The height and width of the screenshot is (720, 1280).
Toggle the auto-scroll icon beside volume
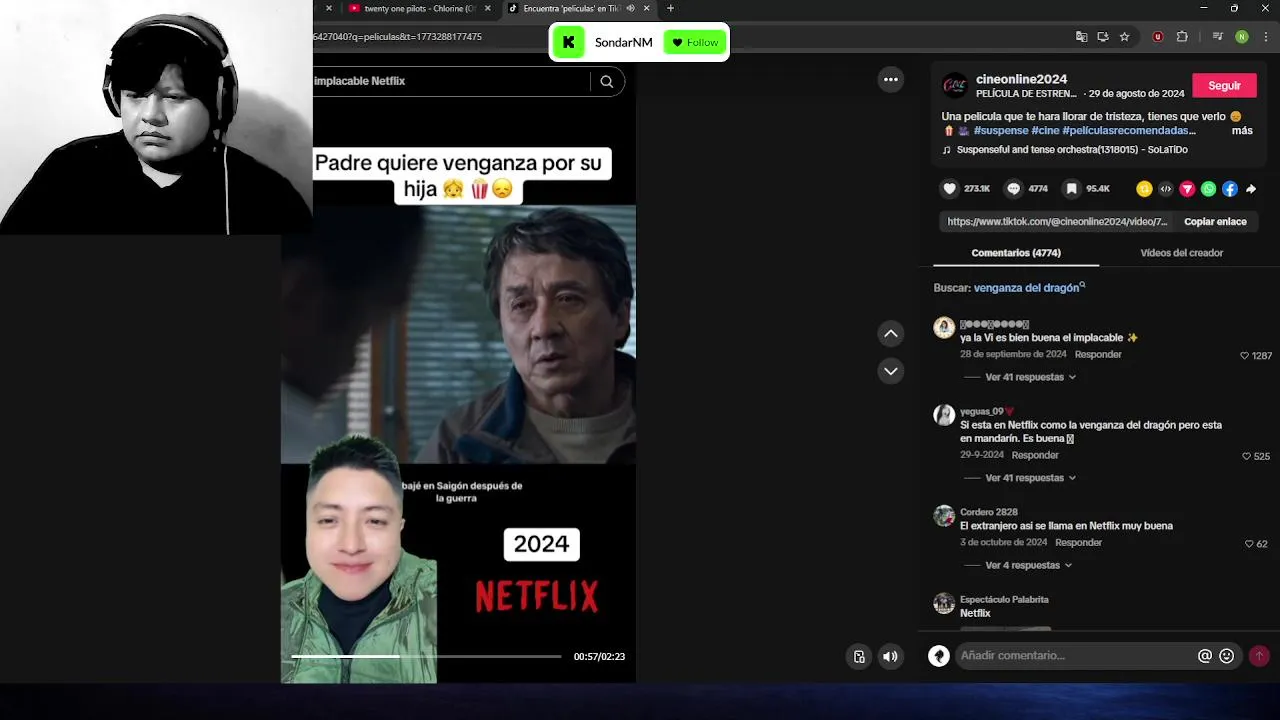click(859, 656)
